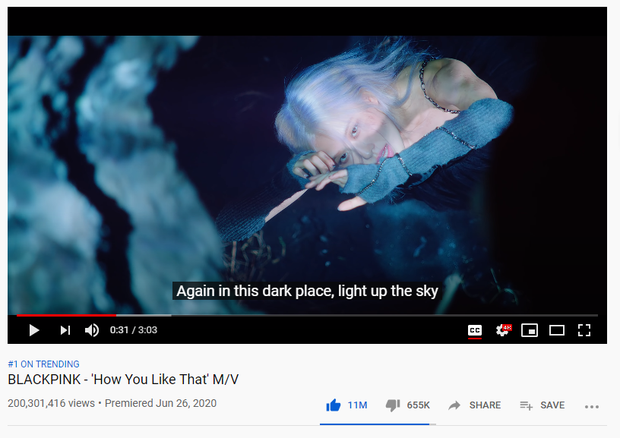Share the video via arrow icon
Viewport: 620px width, 438px height.
coord(454,405)
